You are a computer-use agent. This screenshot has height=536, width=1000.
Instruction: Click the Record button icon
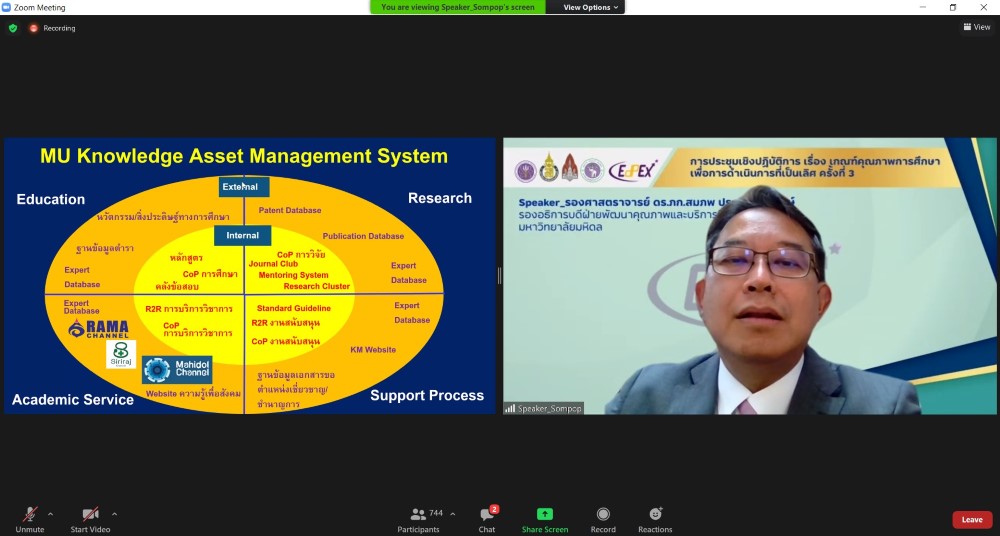[x=603, y=514]
